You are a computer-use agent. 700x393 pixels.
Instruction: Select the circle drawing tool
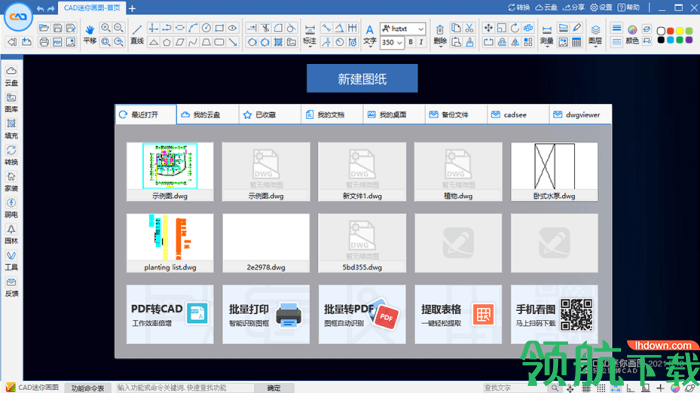[206, 28]
